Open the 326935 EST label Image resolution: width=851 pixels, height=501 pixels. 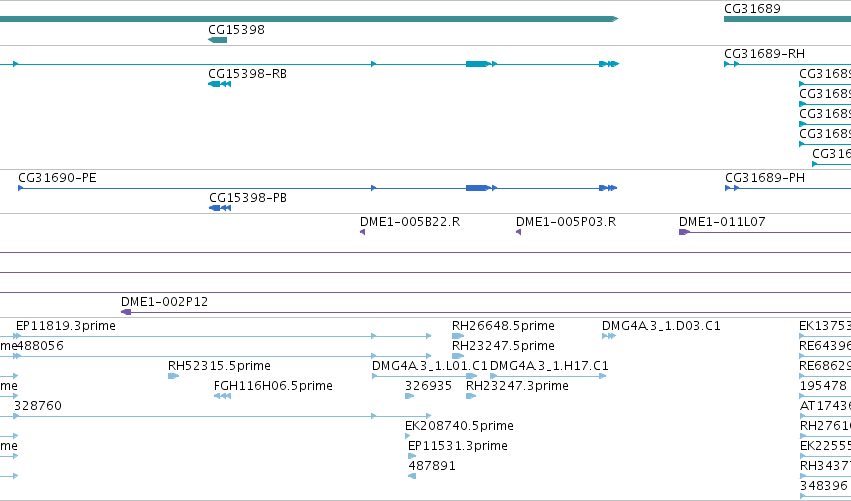click(x=428, y=385)
